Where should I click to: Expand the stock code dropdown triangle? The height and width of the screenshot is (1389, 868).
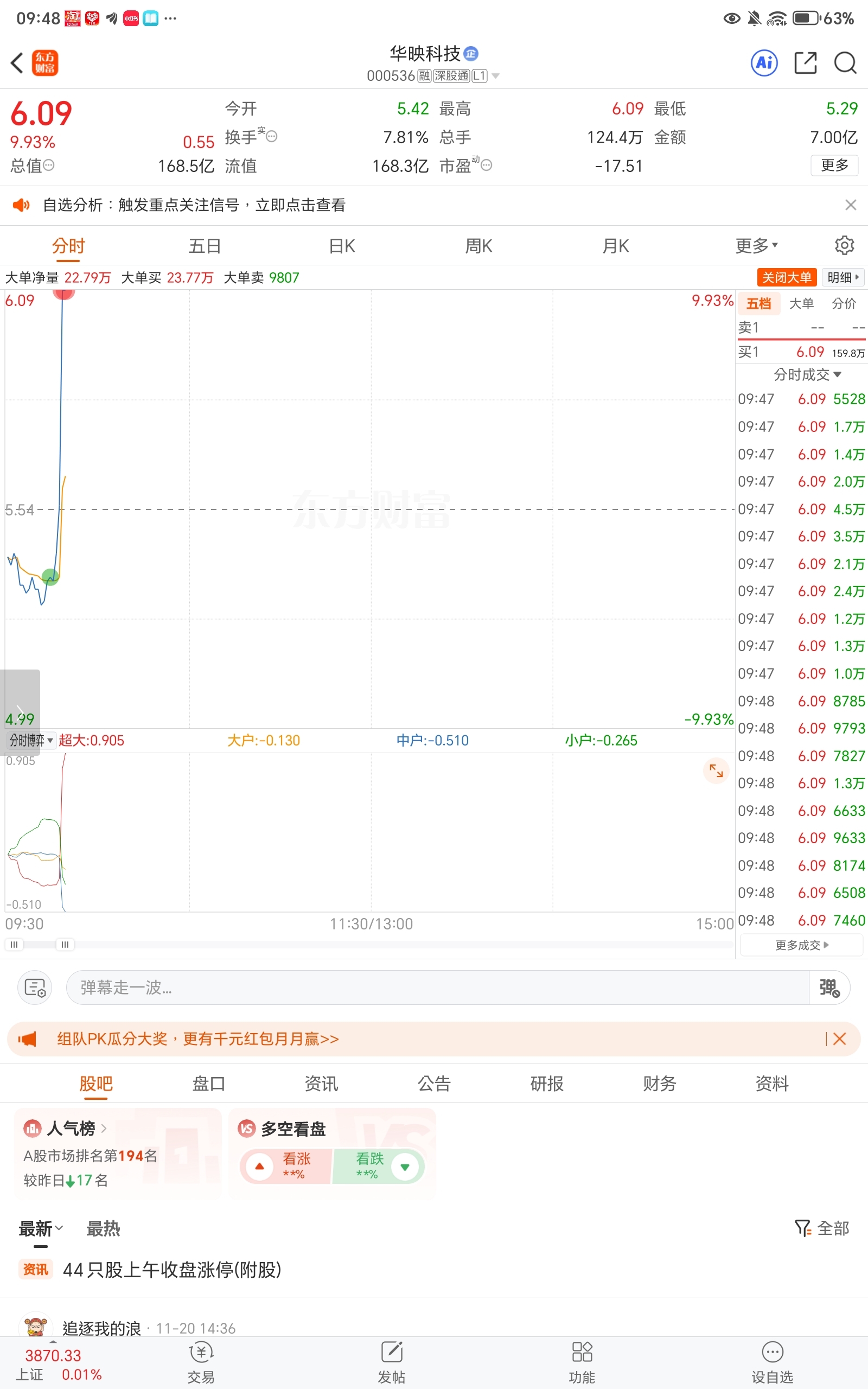coord(495,76)
